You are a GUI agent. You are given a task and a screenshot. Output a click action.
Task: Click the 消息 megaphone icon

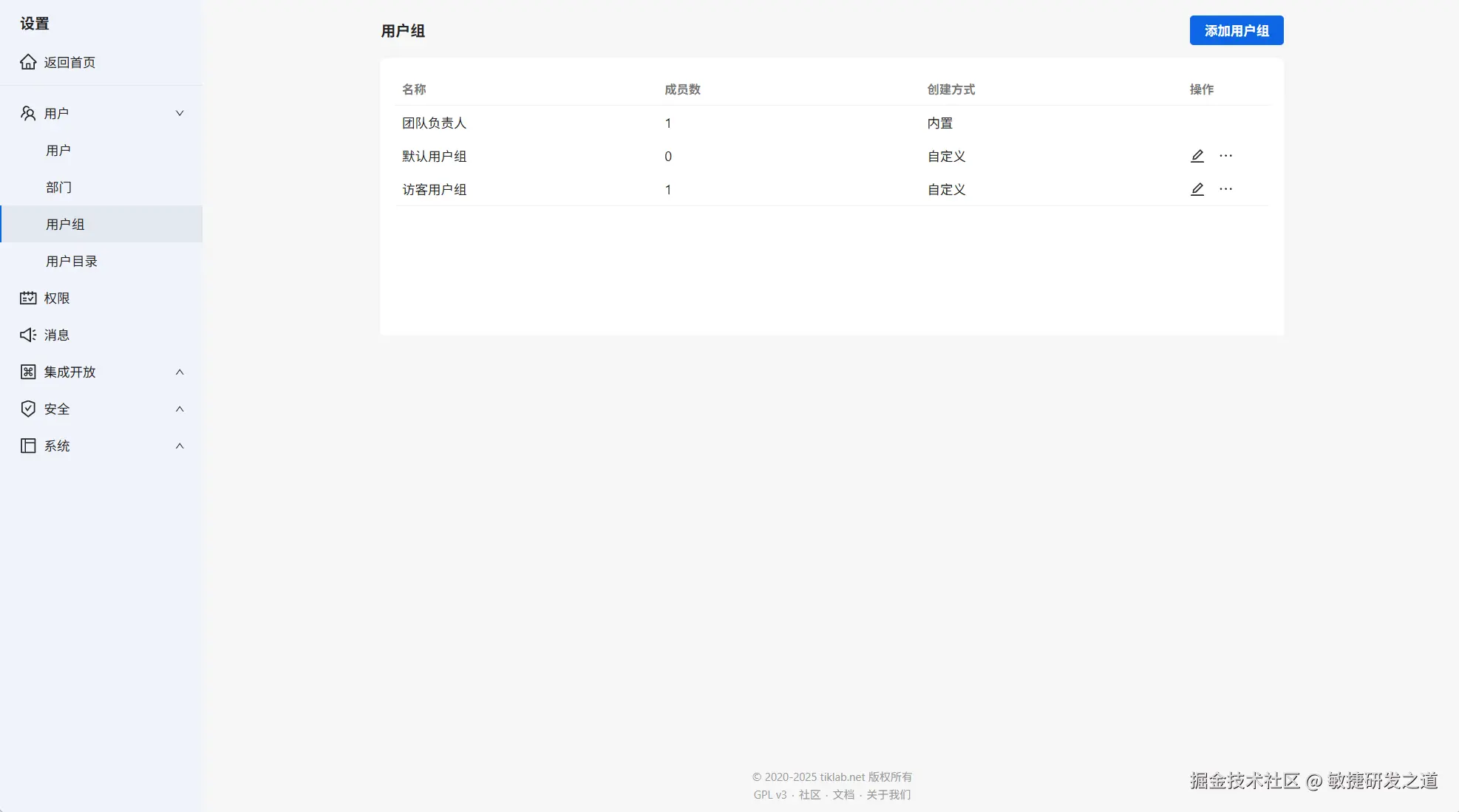pyautogui.click(x=28, y=335)
